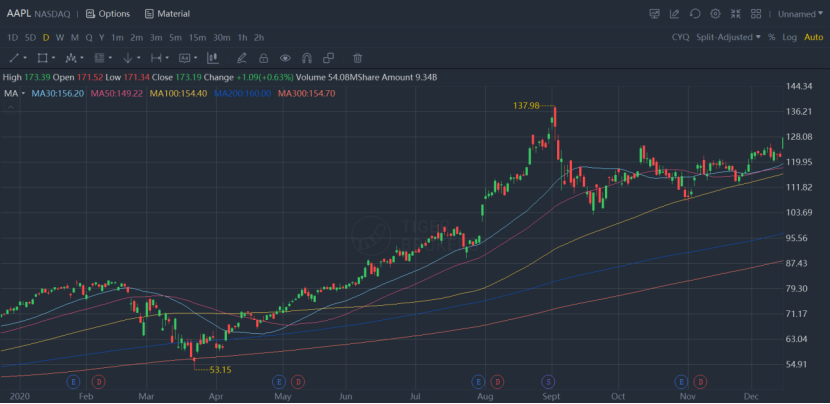
Task: Select the D daily timeframe
Action: 46,37
